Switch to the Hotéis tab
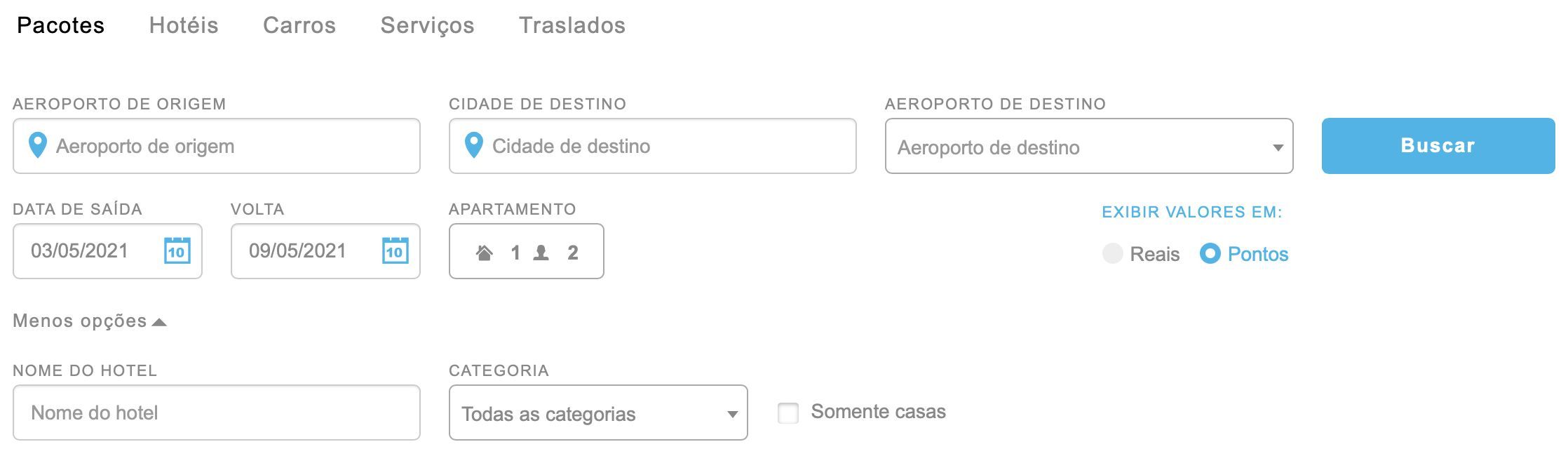 184,25
